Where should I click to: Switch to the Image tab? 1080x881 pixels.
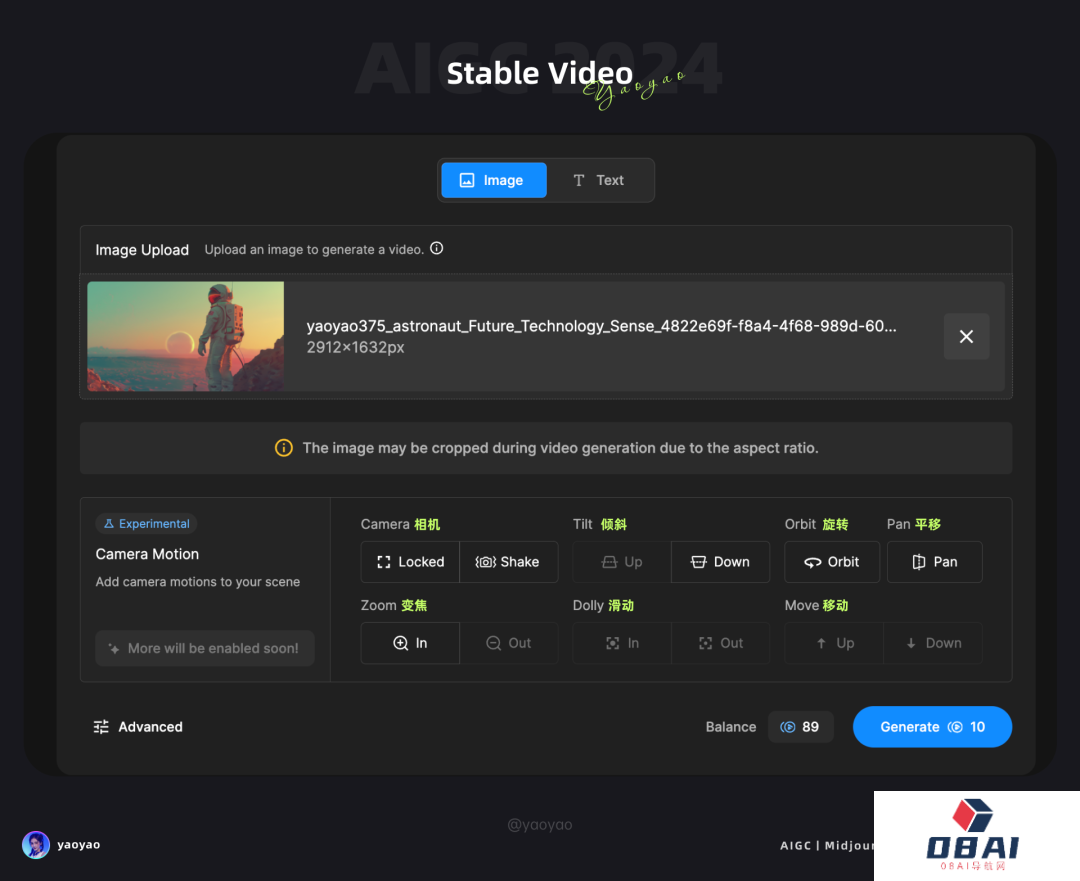[x=494, y=180]
